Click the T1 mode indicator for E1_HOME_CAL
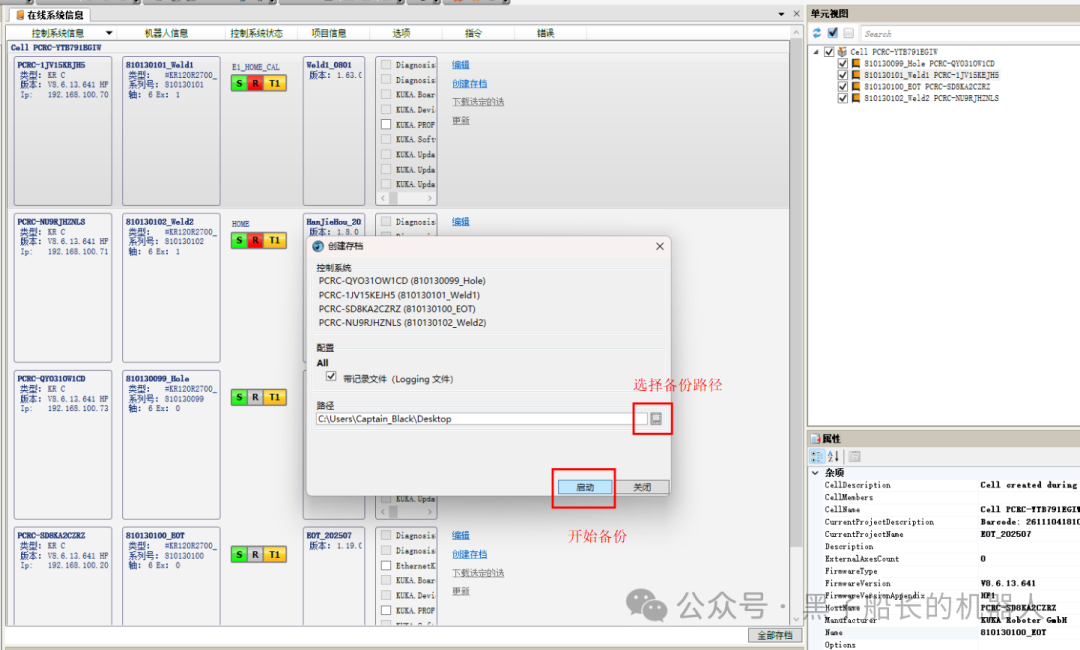Image resolution: width=1080 pixels, height=650 pixels. point(274,84)
